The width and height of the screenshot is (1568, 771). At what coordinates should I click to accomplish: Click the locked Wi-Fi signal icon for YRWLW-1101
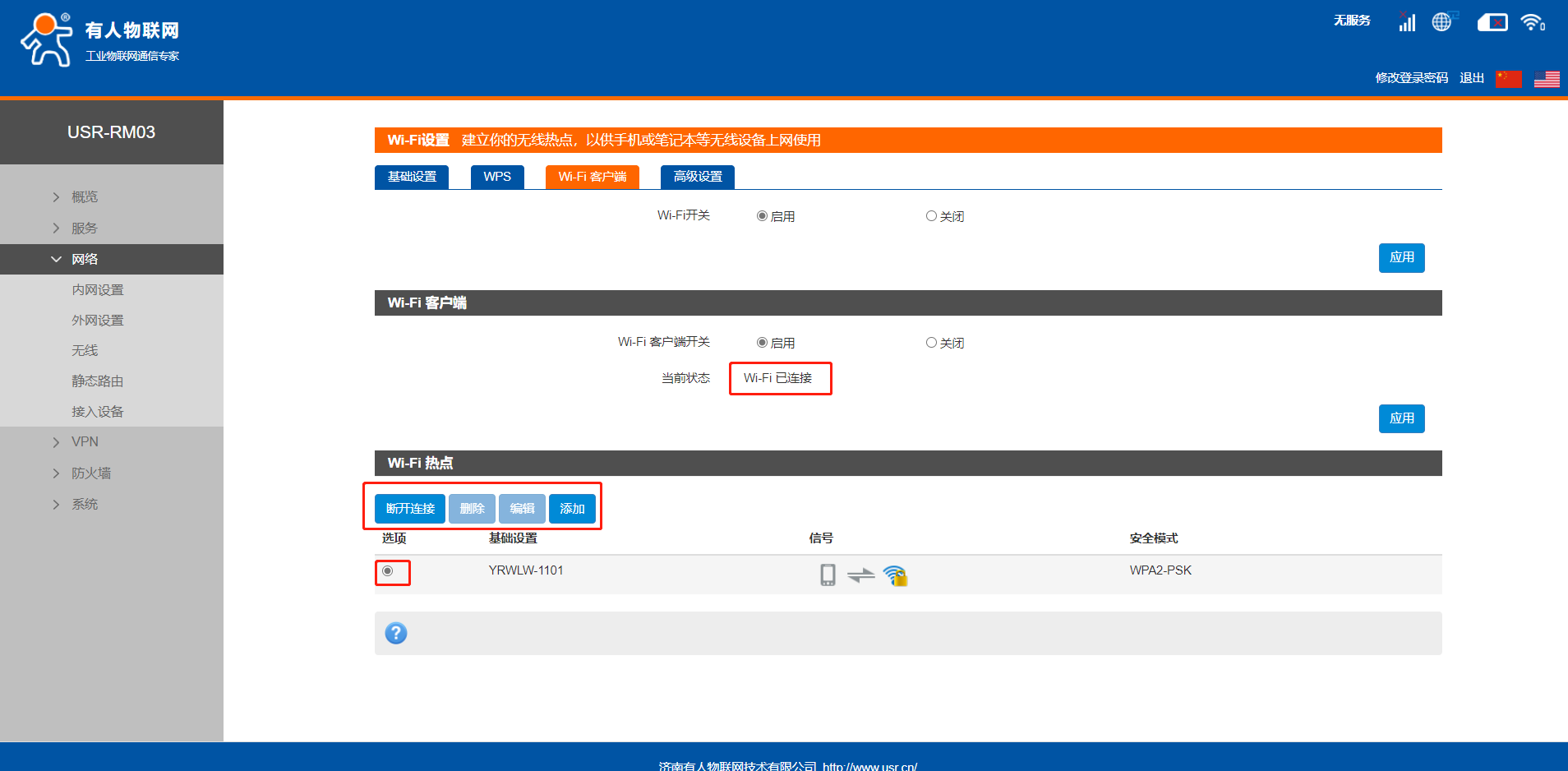[895, 575]
